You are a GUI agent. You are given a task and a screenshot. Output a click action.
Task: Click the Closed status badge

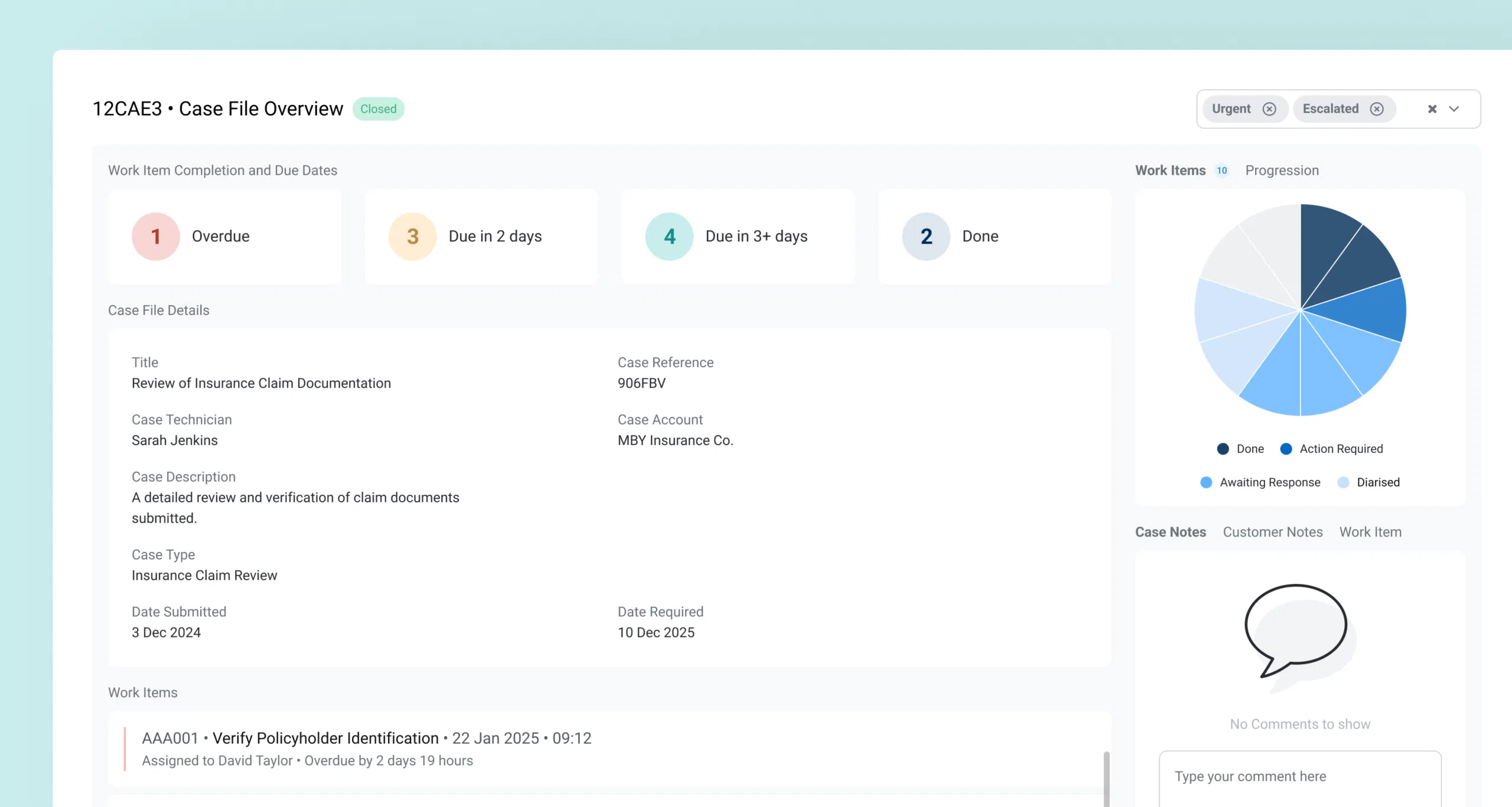[x=378, y=109]
